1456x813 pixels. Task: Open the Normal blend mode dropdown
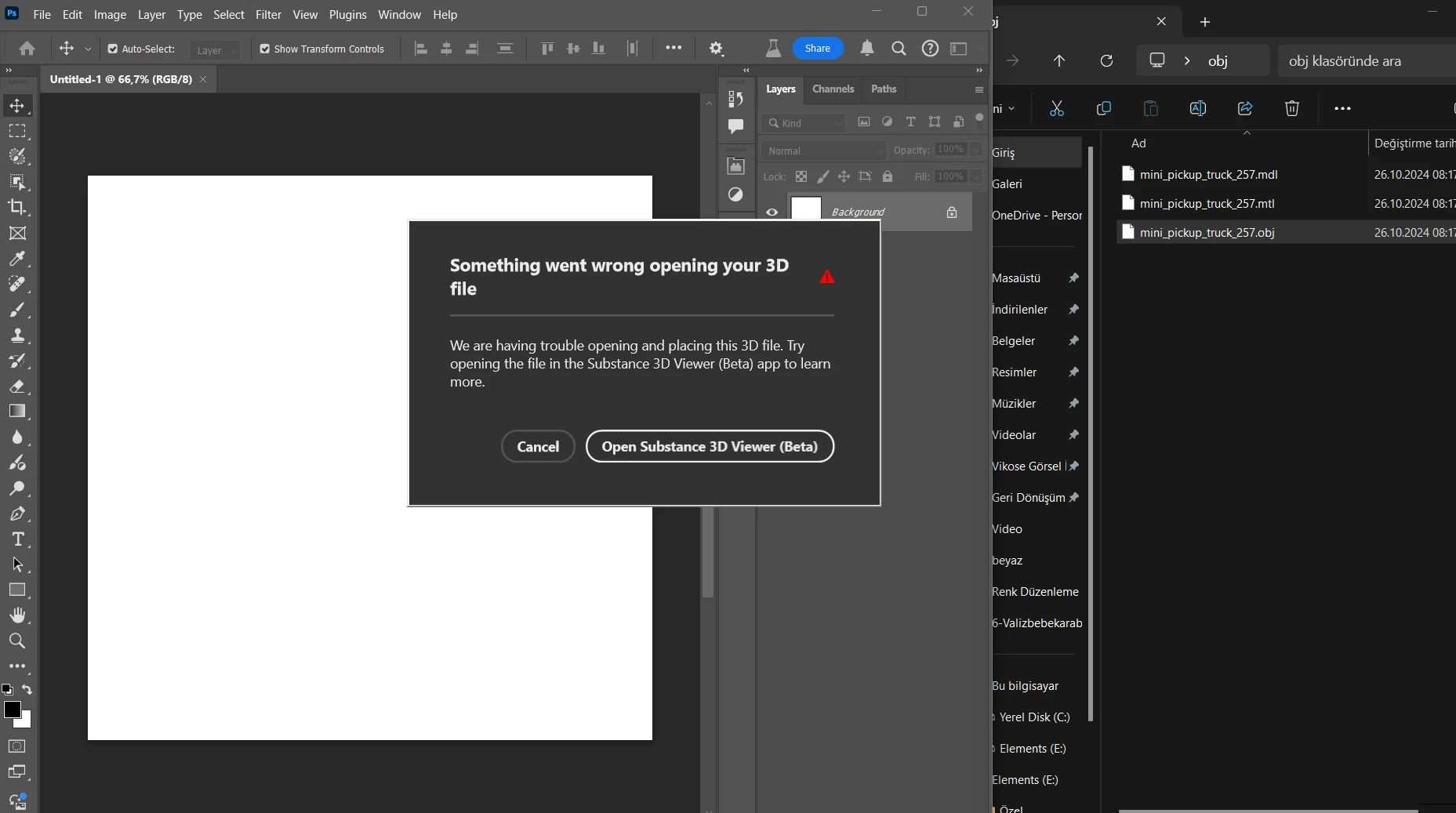[823, 151]
